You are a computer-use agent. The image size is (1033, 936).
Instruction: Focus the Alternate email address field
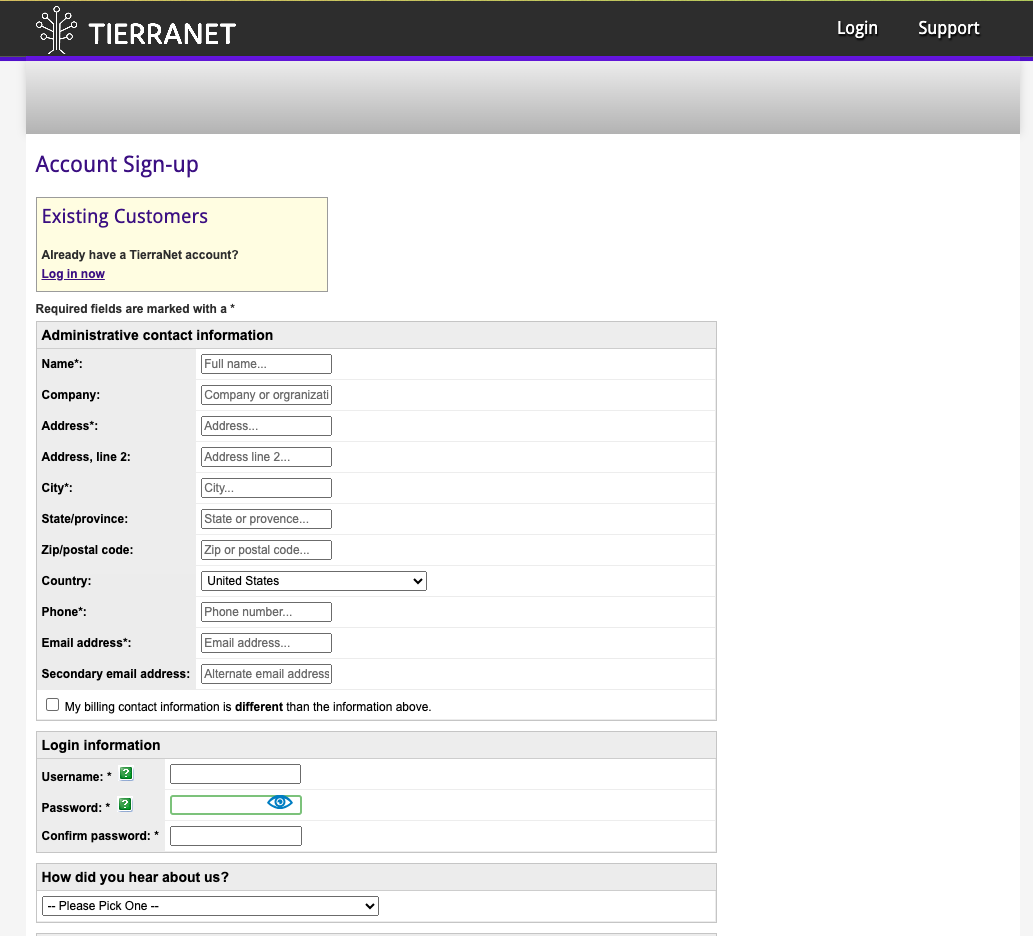click(x=266, y=674)
